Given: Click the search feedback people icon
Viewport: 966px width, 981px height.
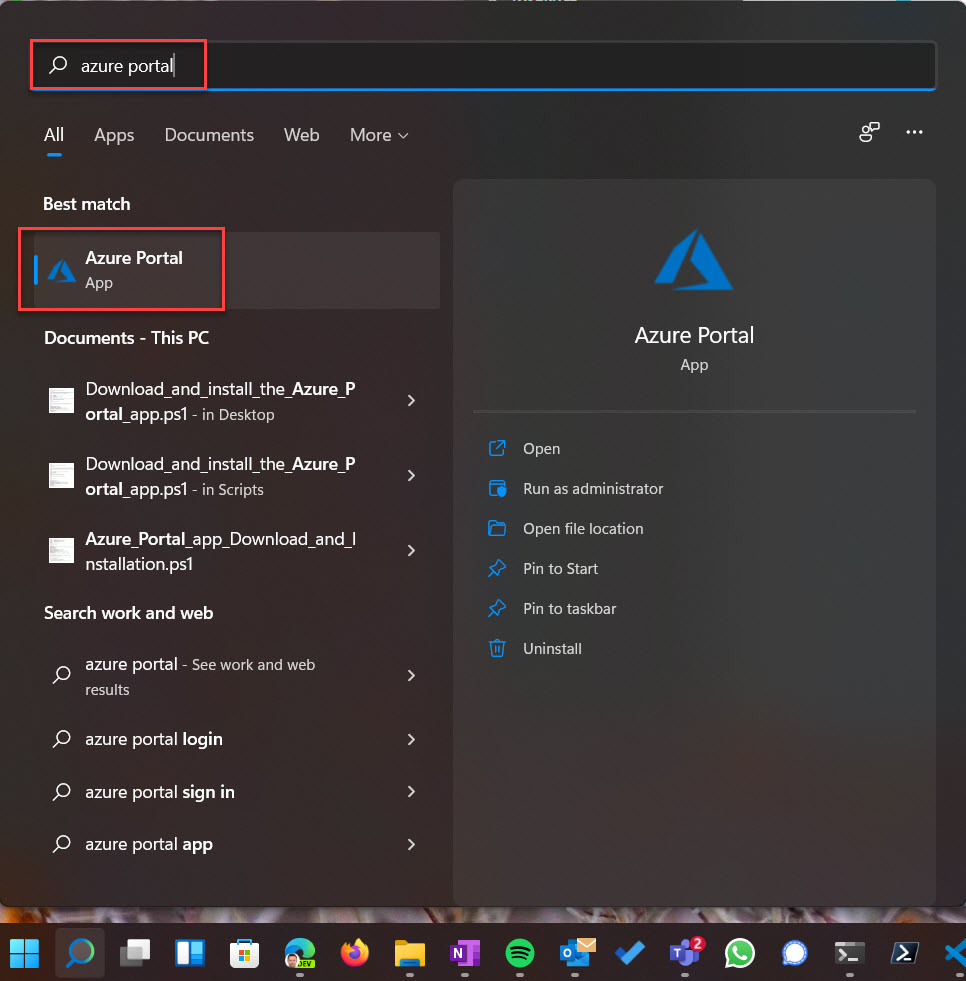Looking at the screenshot, I should 869,133.
